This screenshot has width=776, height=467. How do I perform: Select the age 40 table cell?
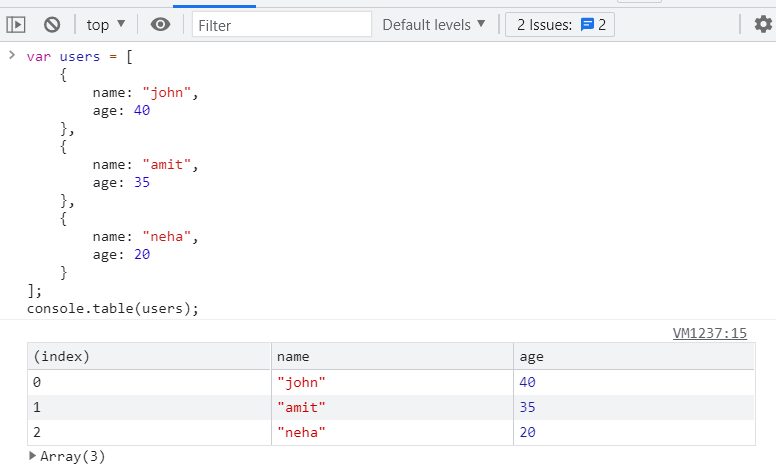tap(634, 382)
